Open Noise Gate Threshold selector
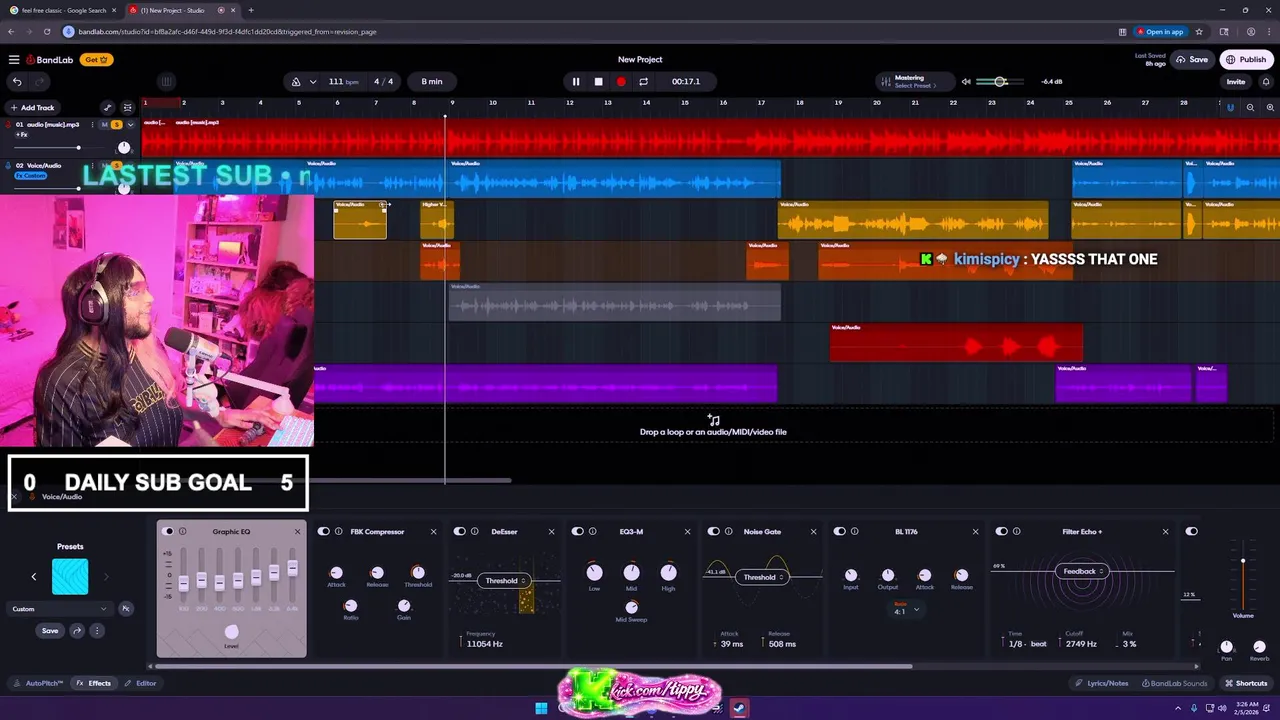Viewport: 1280px width, 720px height. click(762, 577)
